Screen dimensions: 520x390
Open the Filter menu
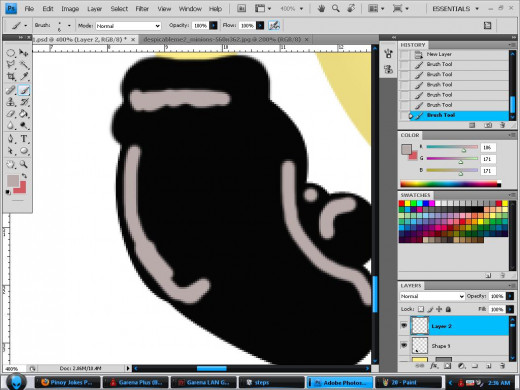(x=142, y=9)
